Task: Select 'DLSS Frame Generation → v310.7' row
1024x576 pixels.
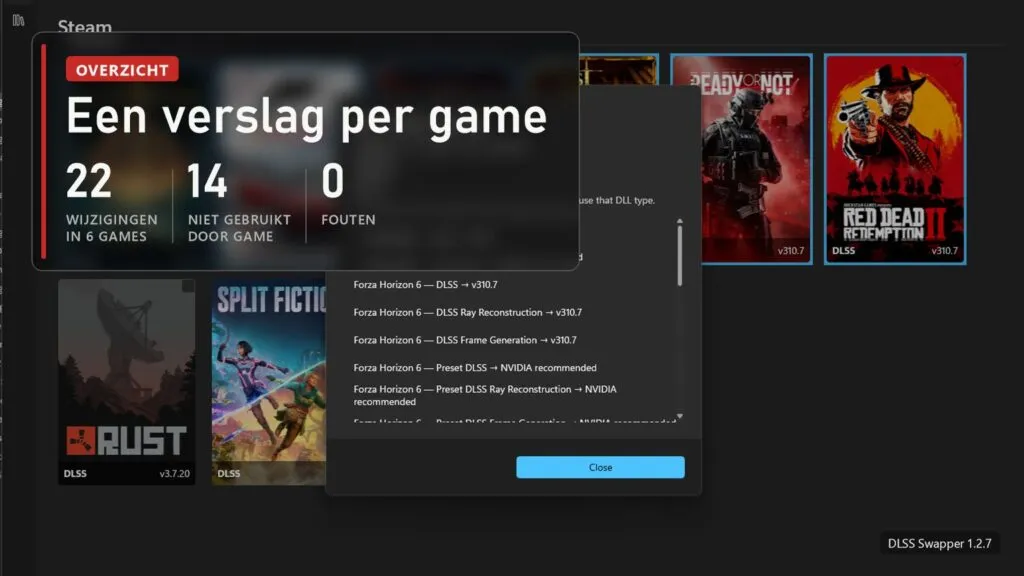Action: click(465, 340)
